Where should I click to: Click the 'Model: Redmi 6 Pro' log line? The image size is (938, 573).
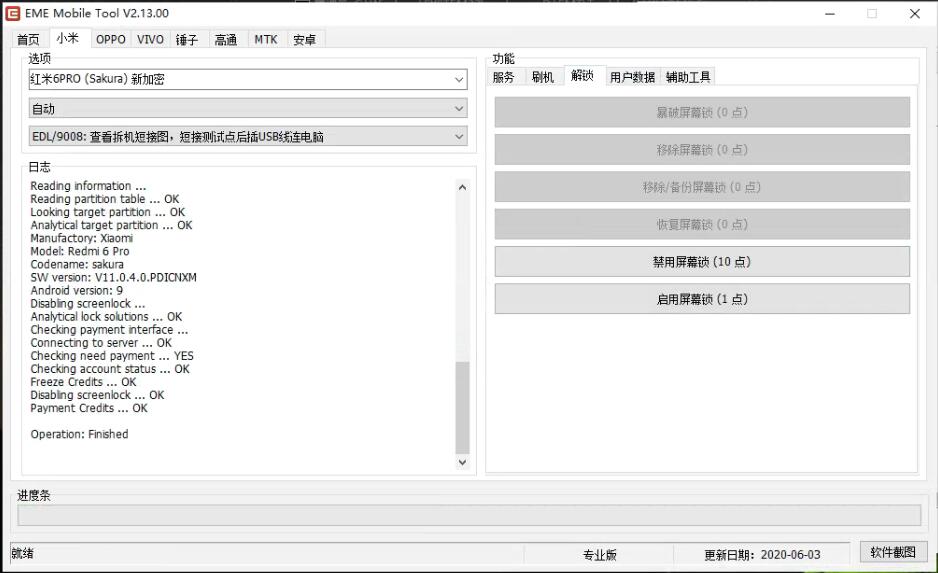pyautogui.click(x=80, y=251)
